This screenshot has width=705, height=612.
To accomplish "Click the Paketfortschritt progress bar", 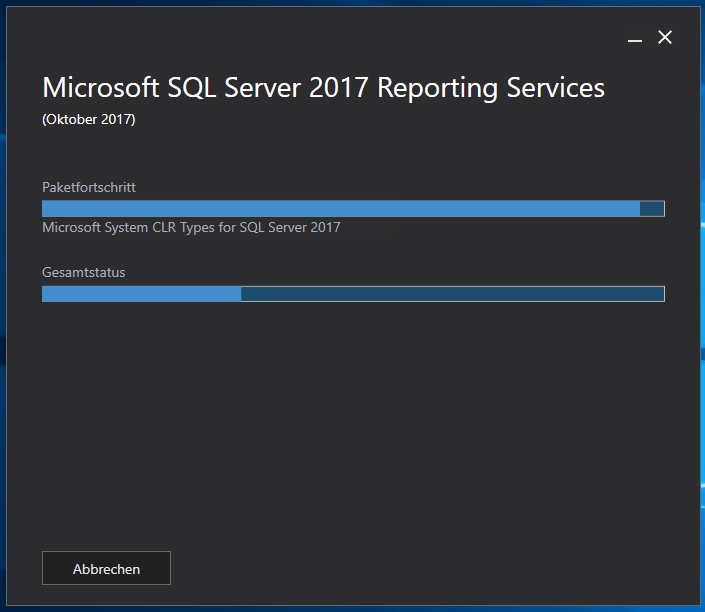I will coord(353,209).
